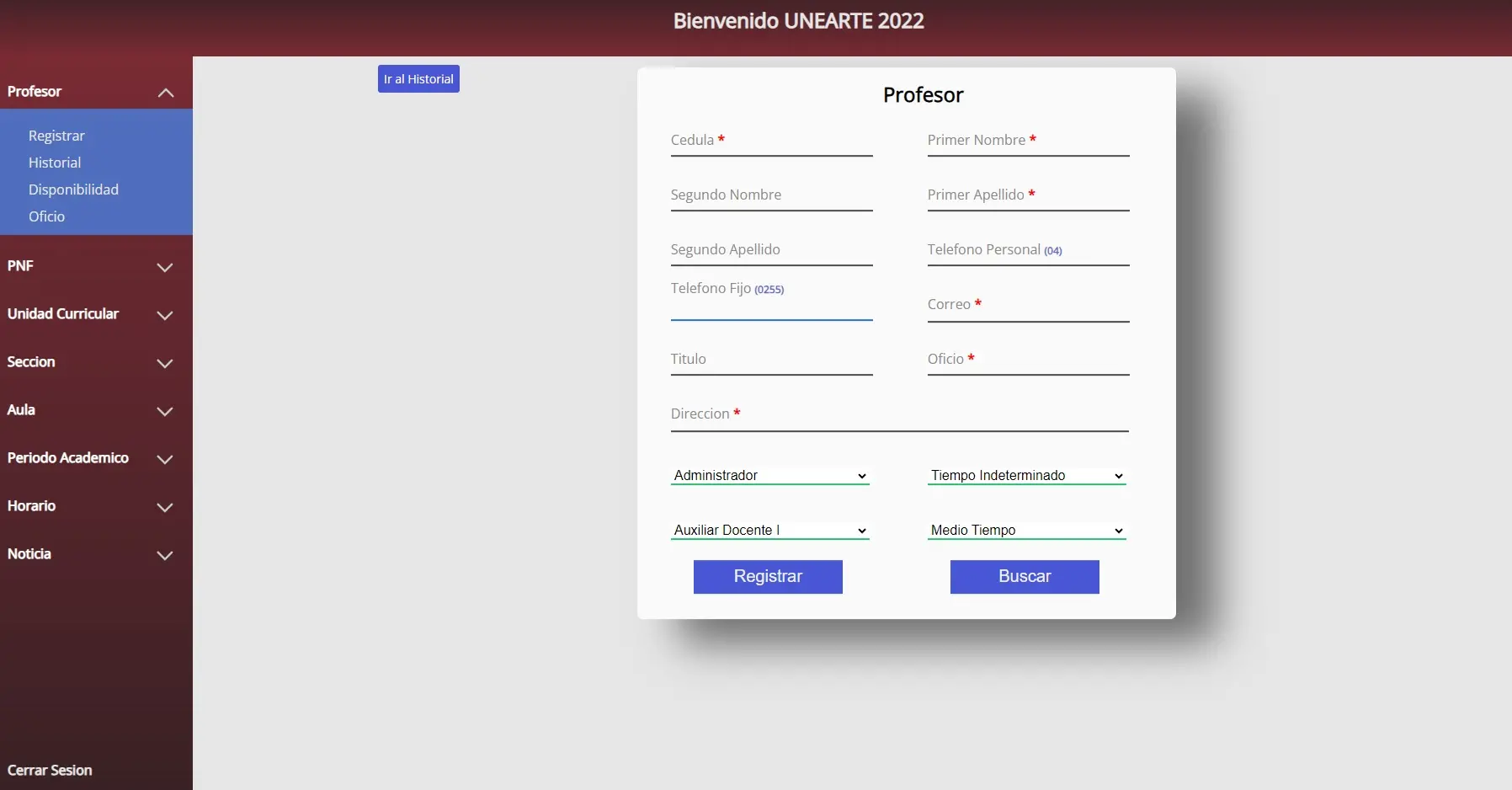Click the Ir al Historial button
Screen dimensions: 1512x790
418,79
